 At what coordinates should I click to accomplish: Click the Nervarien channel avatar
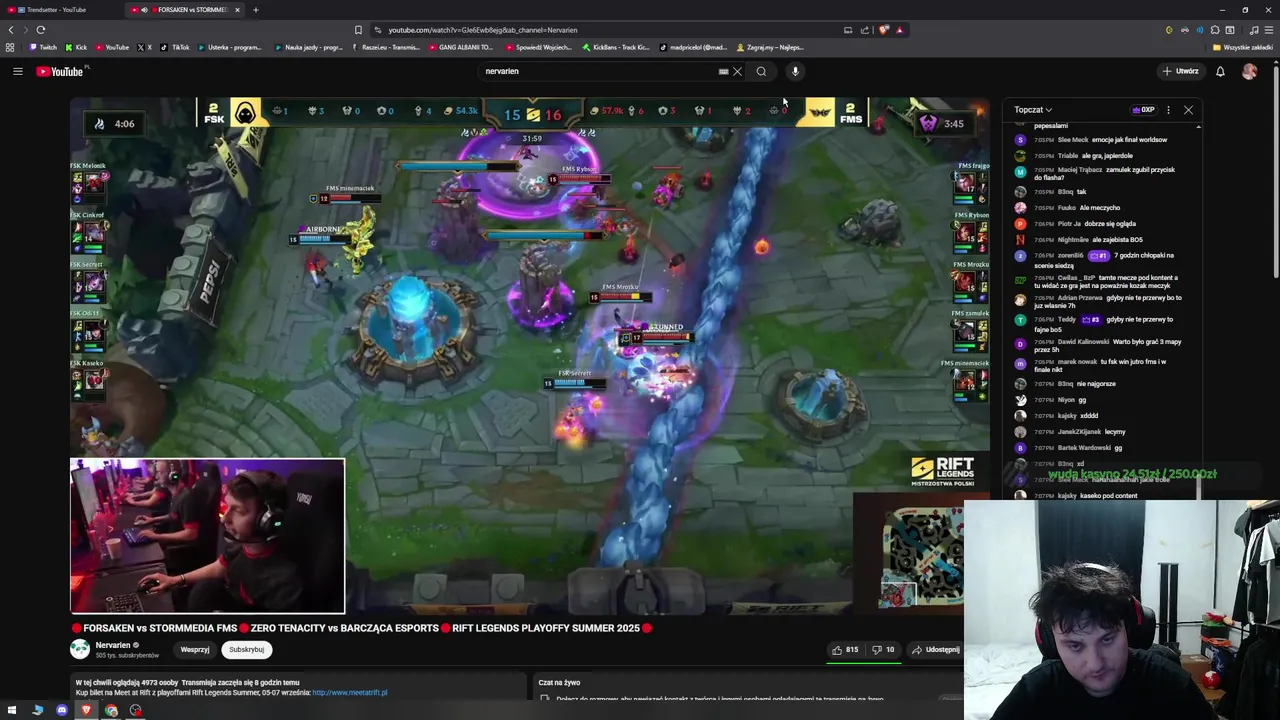[80, 649]
